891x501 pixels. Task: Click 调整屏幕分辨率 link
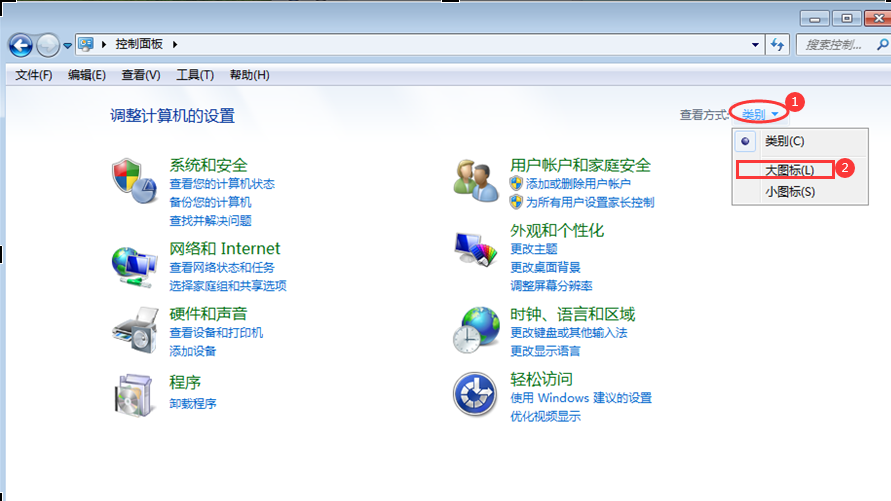point(551,286)
